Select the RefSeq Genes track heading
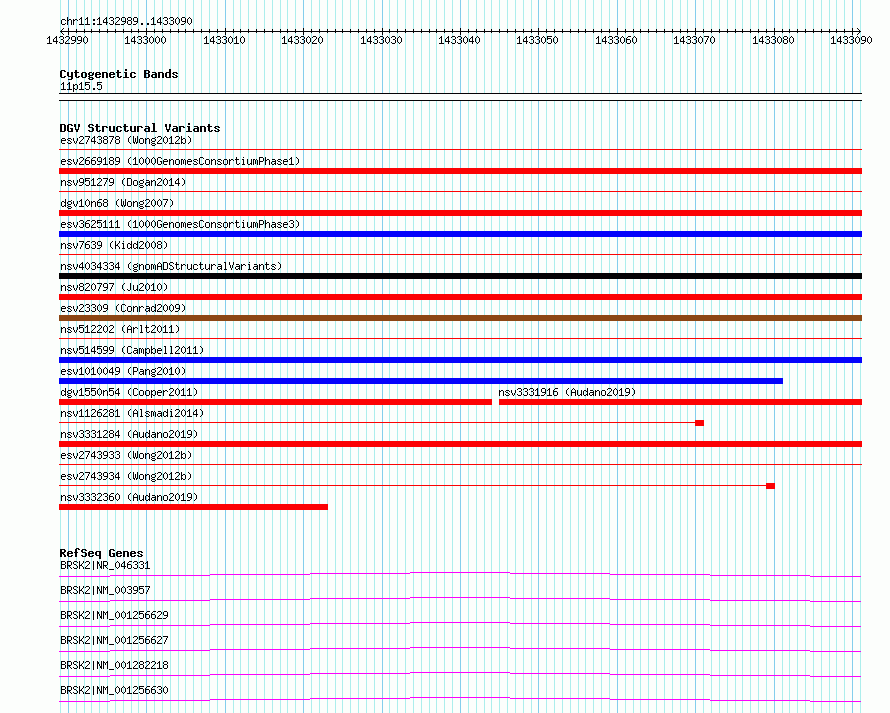This screenshot has height=713, width=890. (101, 553)
